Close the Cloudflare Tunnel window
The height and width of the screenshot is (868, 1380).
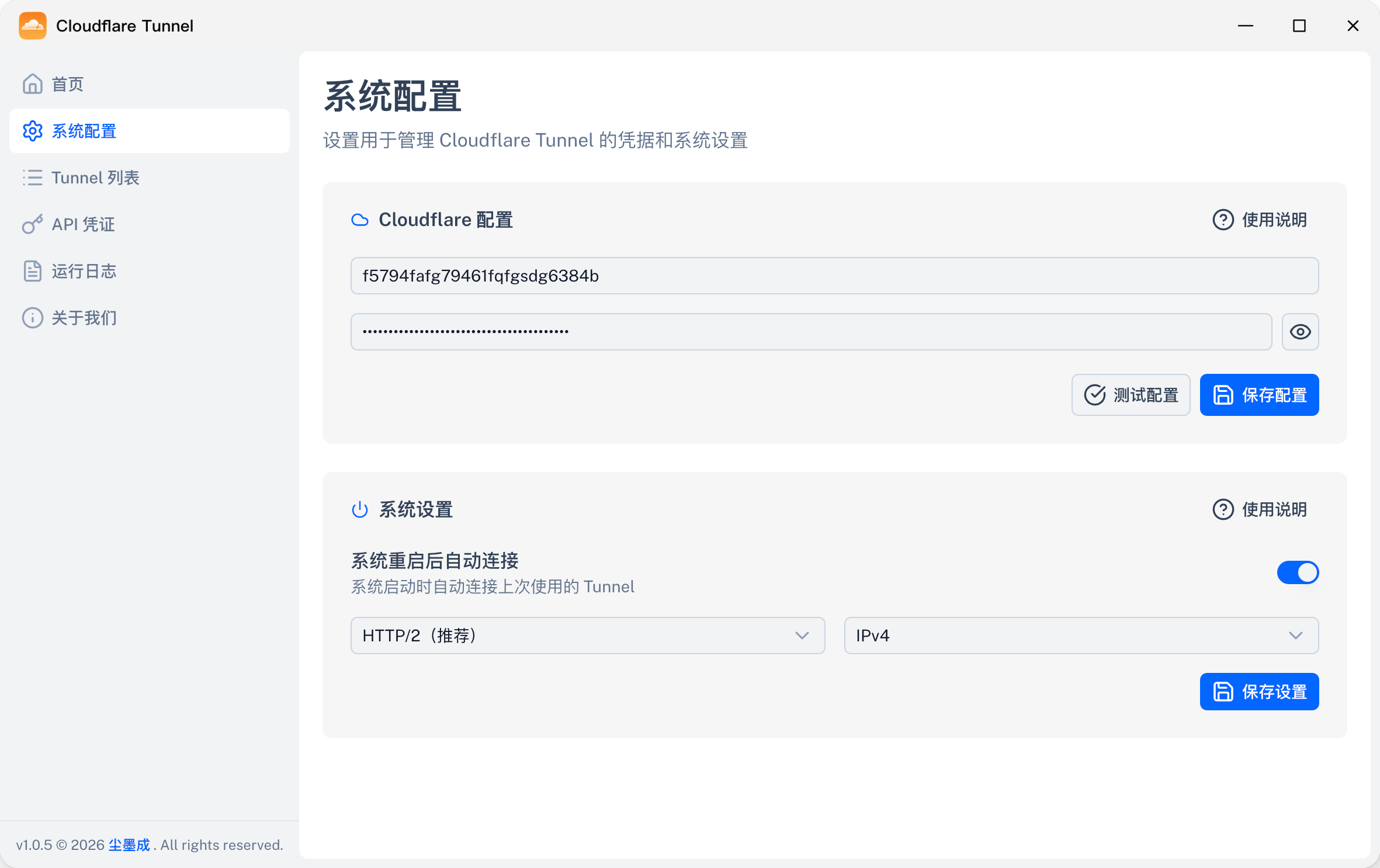pyautogui.click(x=1353, y=26)
